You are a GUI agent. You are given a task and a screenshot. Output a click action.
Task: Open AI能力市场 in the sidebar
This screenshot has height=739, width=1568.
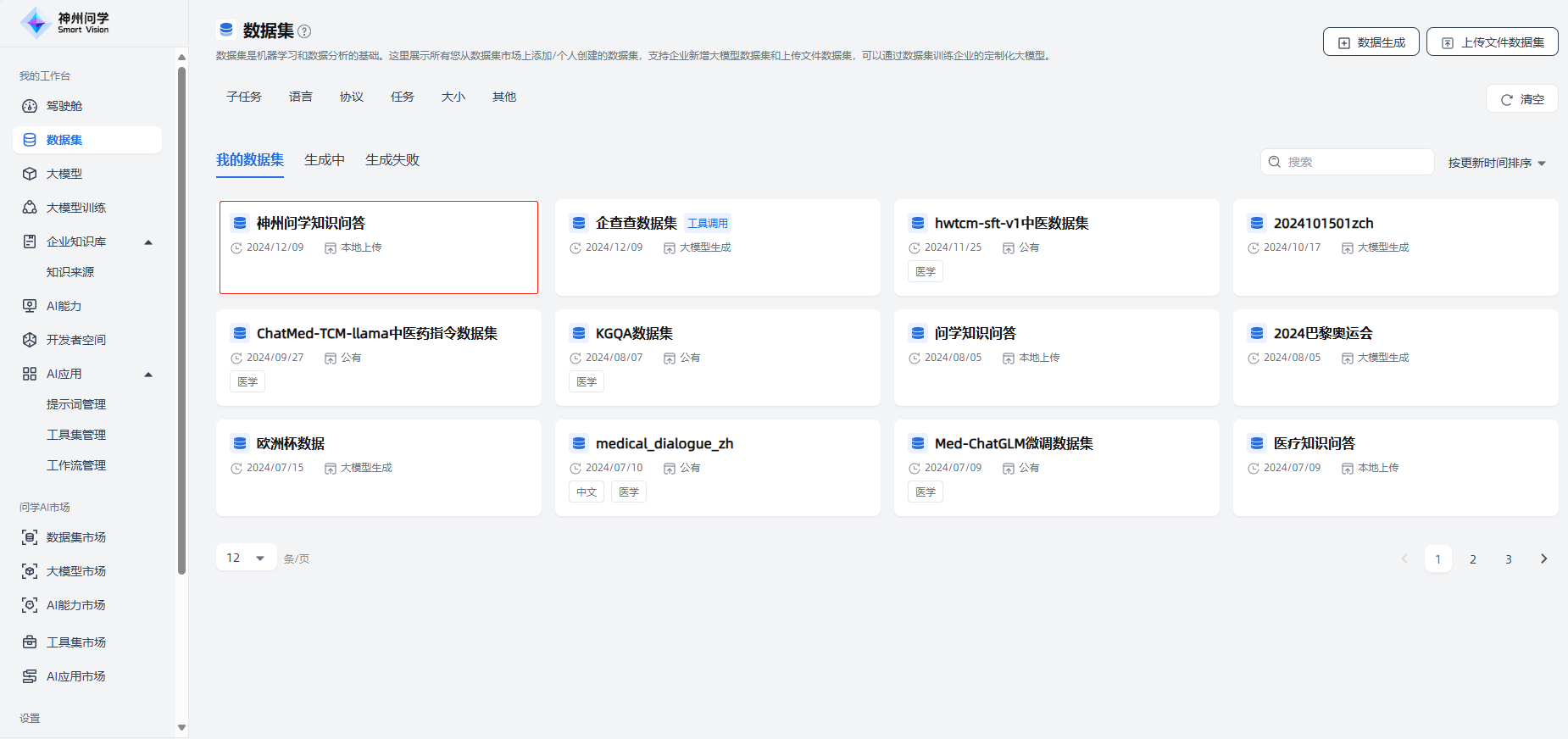(x=75, y=605)
